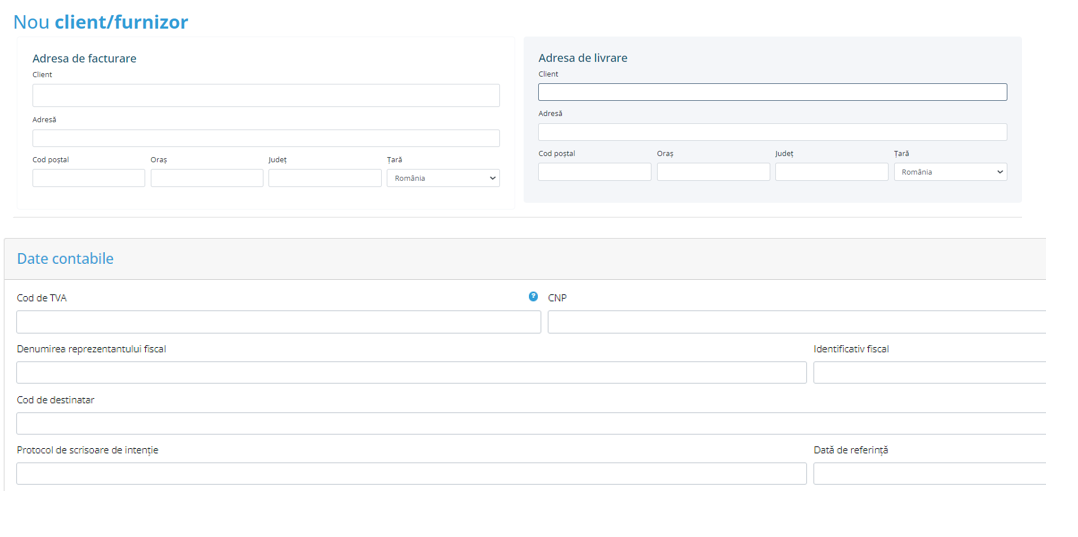The width and height of the screenshot is (1078, 537).
Task: Click the Dată de referință field
Action: (x=929, y=474)
